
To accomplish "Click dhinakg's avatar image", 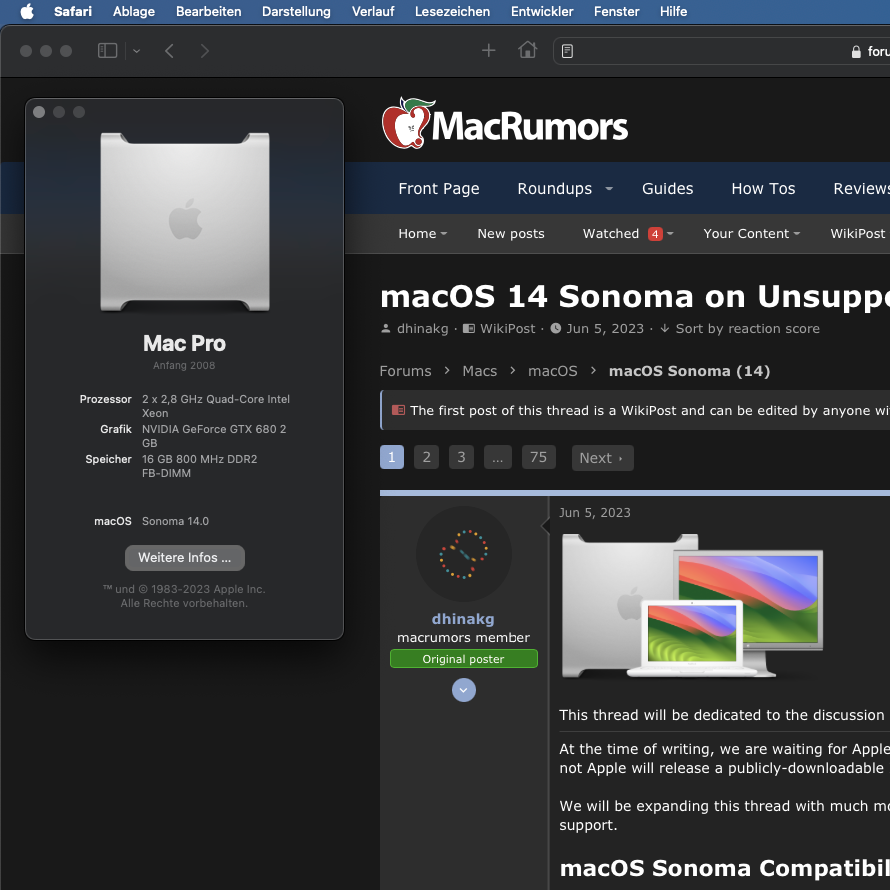I will (x=464, y=554).
